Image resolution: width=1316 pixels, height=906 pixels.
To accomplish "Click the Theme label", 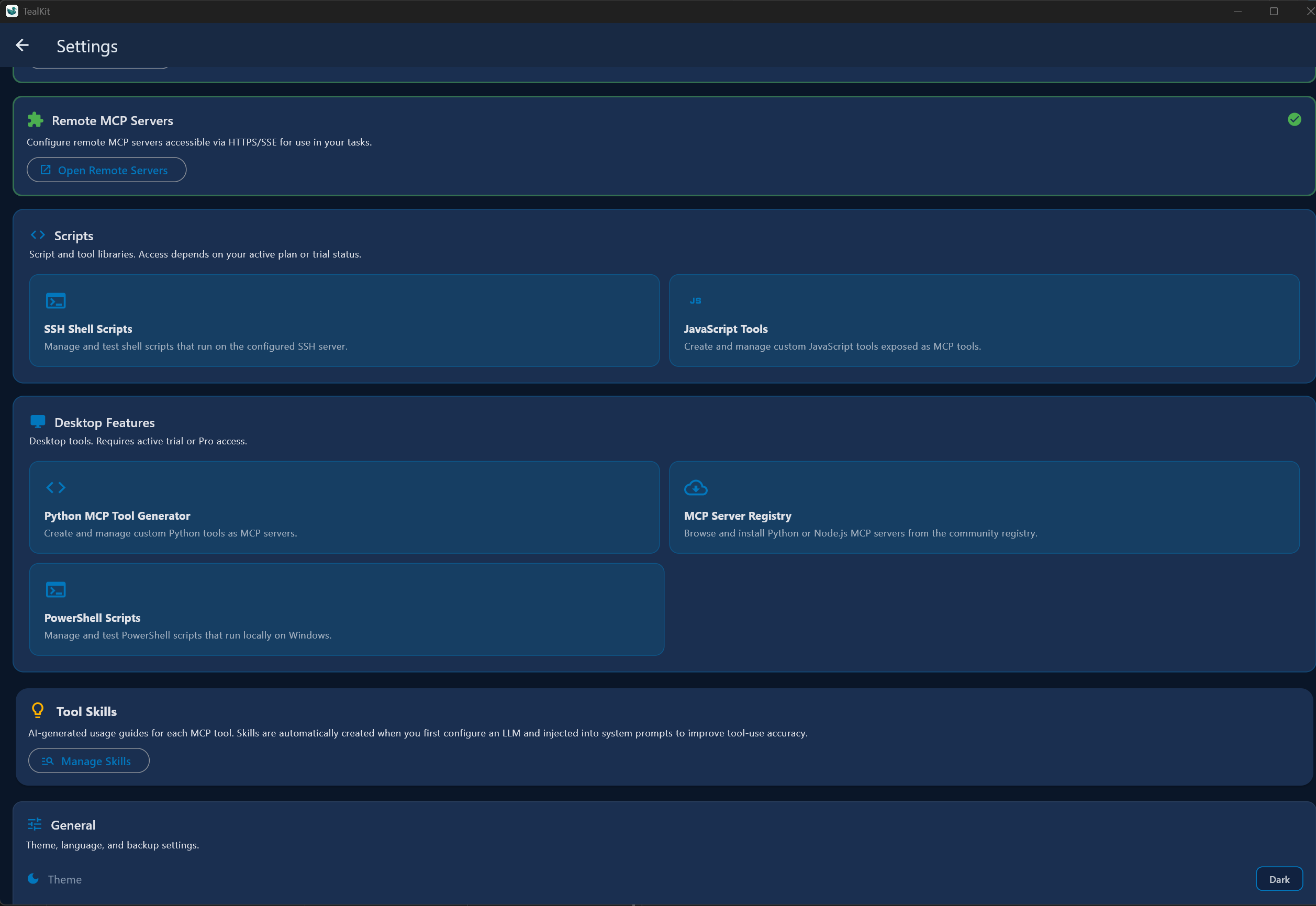I will click(65, 879).
